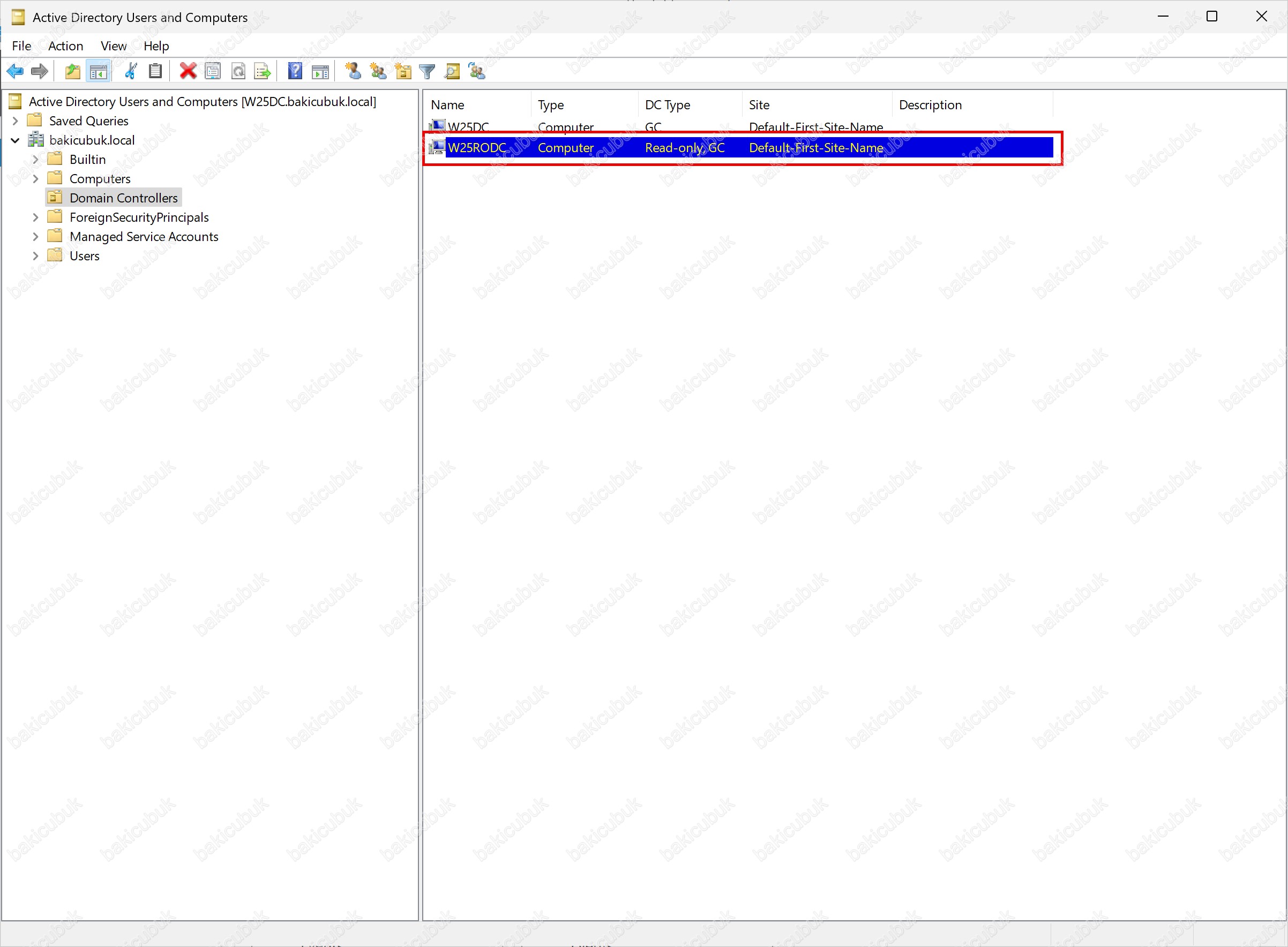Click the W25DC computer icon

tap(437, 125)
